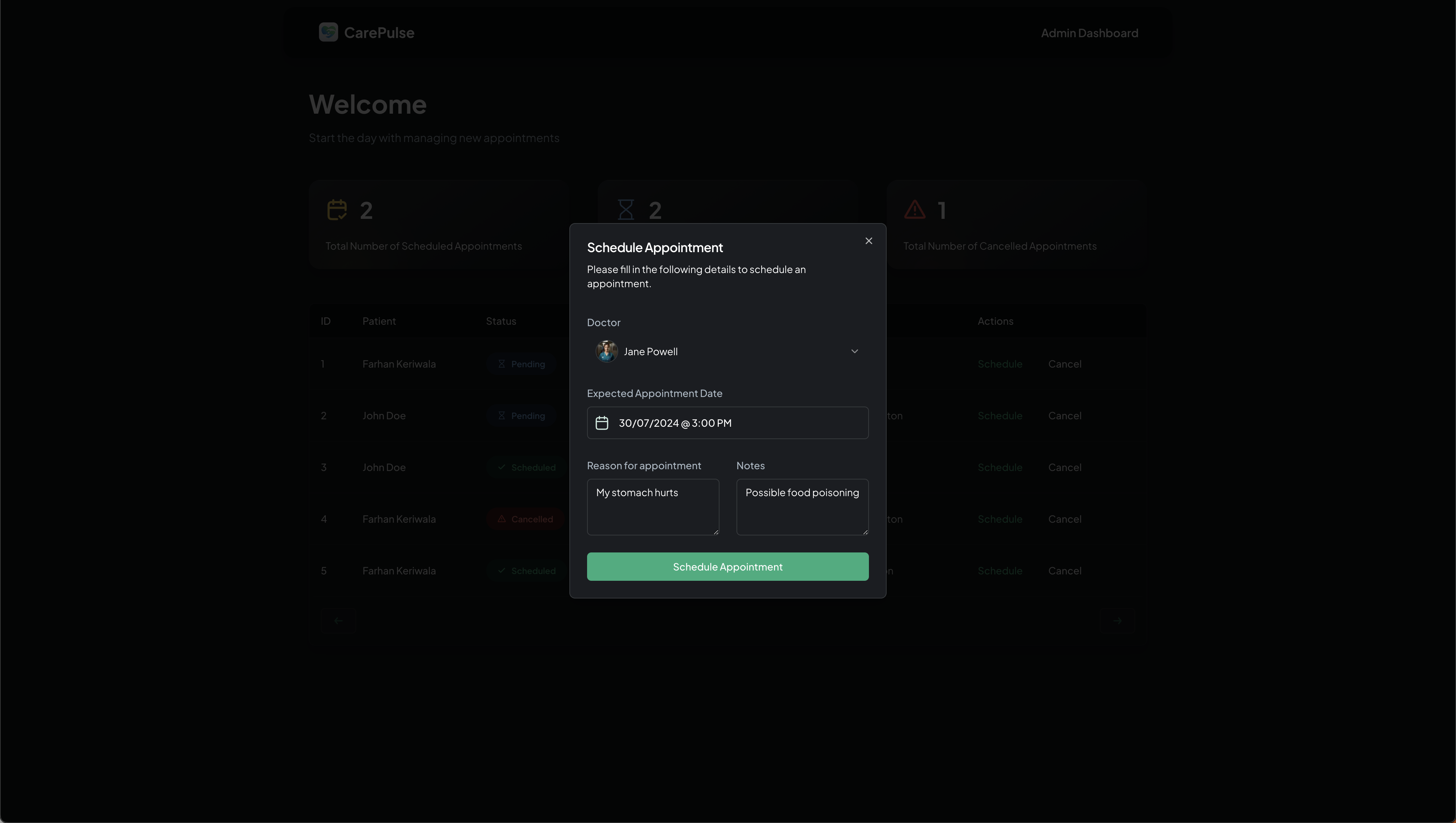
Task: Open the calendar icon in date field
Action: coord(602,423)
